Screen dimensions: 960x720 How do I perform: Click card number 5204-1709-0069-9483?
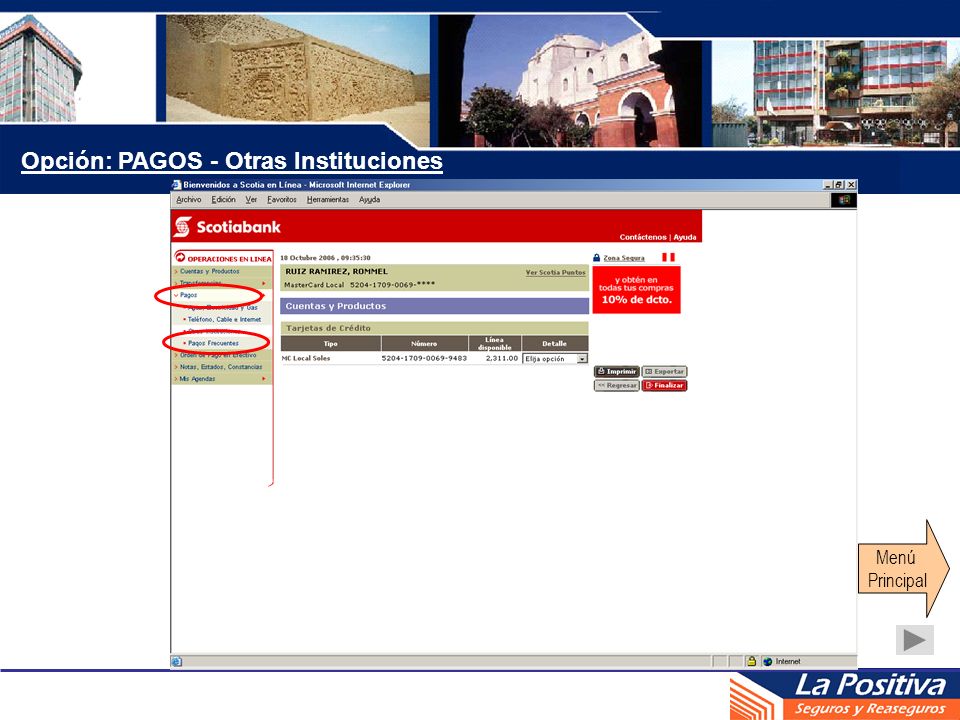[424, 358]
